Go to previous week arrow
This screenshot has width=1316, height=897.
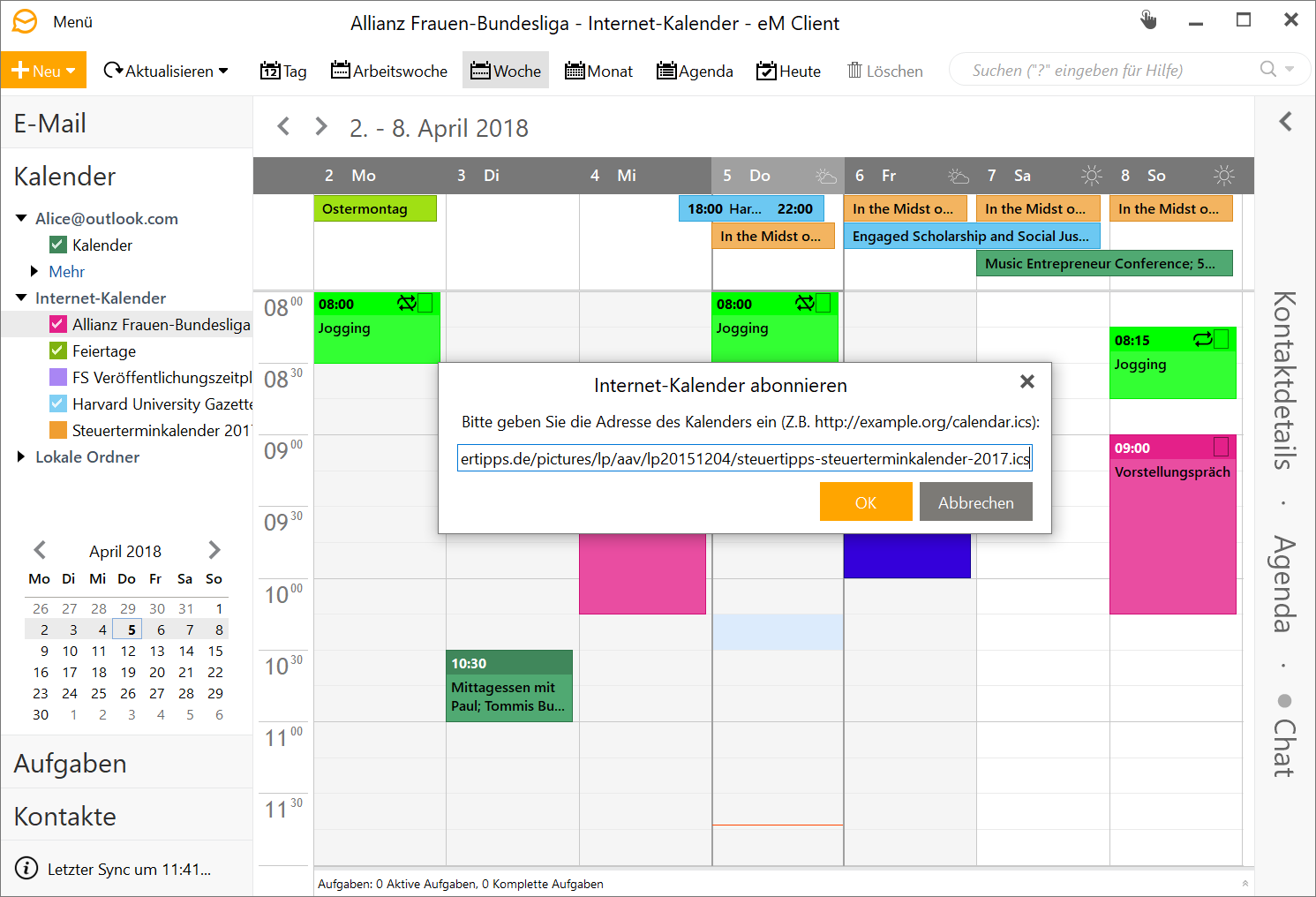click(283, 126)
